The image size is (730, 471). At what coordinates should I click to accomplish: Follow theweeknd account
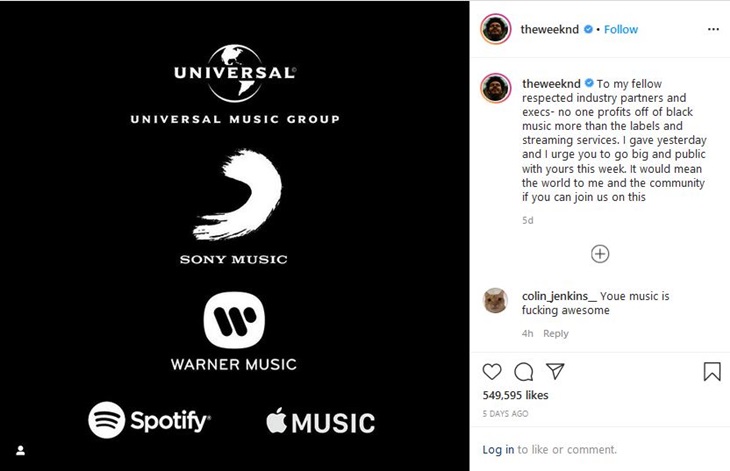(621, 29)
